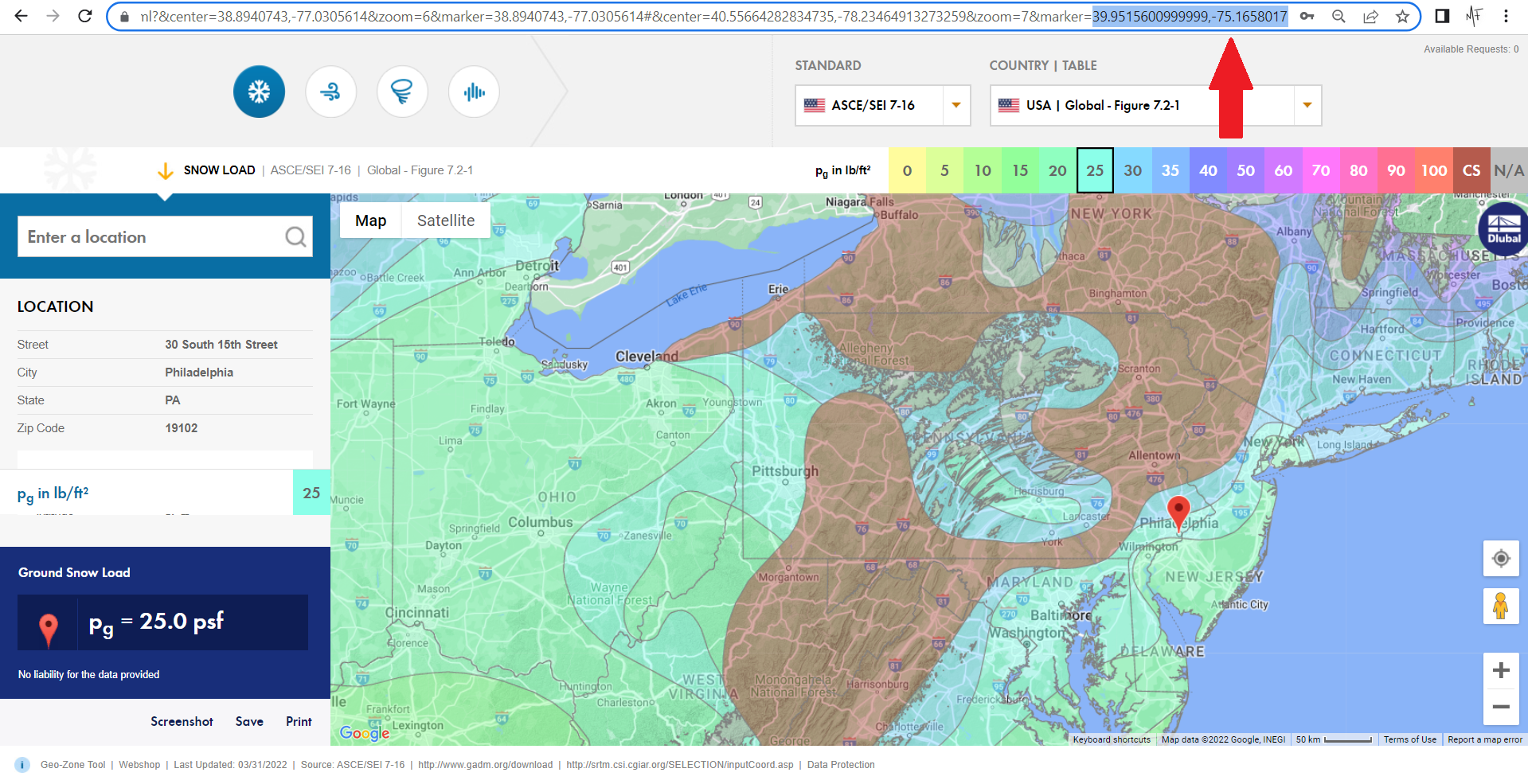Select the 35 legend swatch
This screenshot has width=1528, height=784.
1170,170
